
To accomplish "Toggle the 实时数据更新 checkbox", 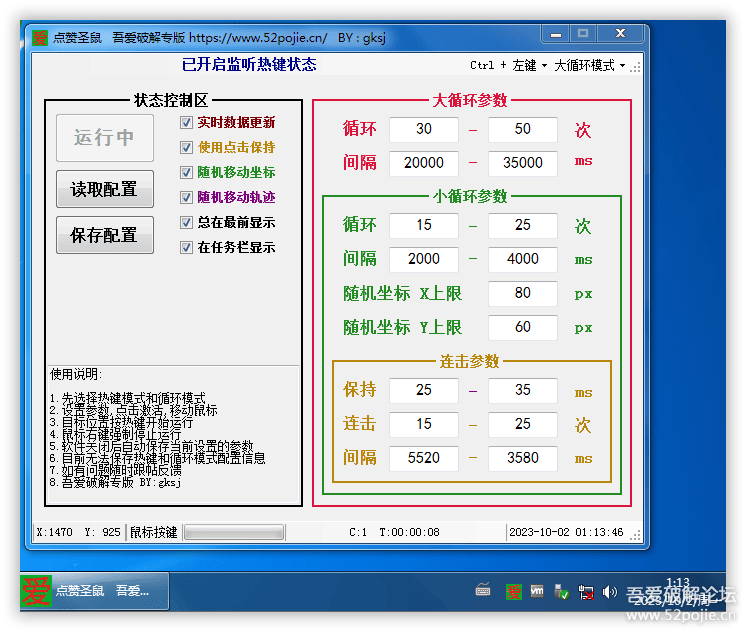I will [x=186, y=123].
